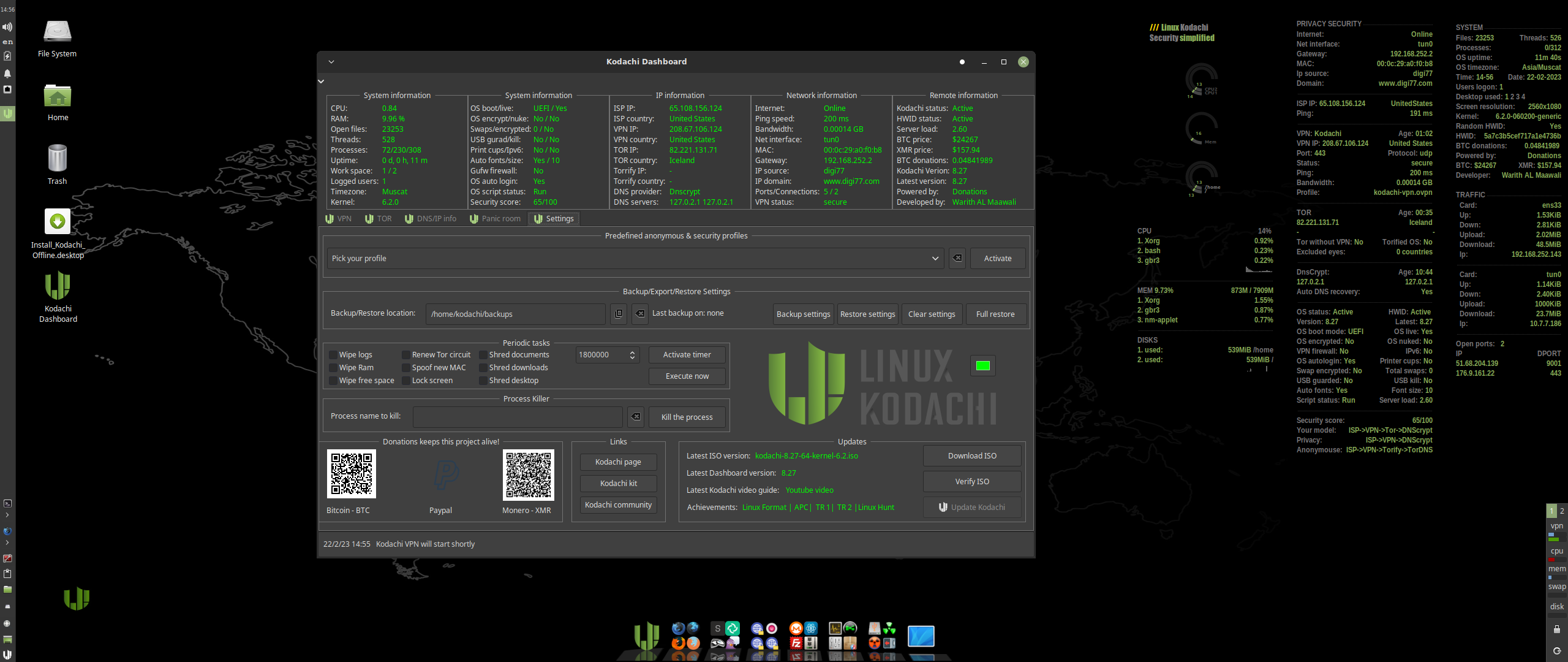Viewport: 1568px width, 662px height.
Task: Click the Full restore button
Action: point(995,314)
